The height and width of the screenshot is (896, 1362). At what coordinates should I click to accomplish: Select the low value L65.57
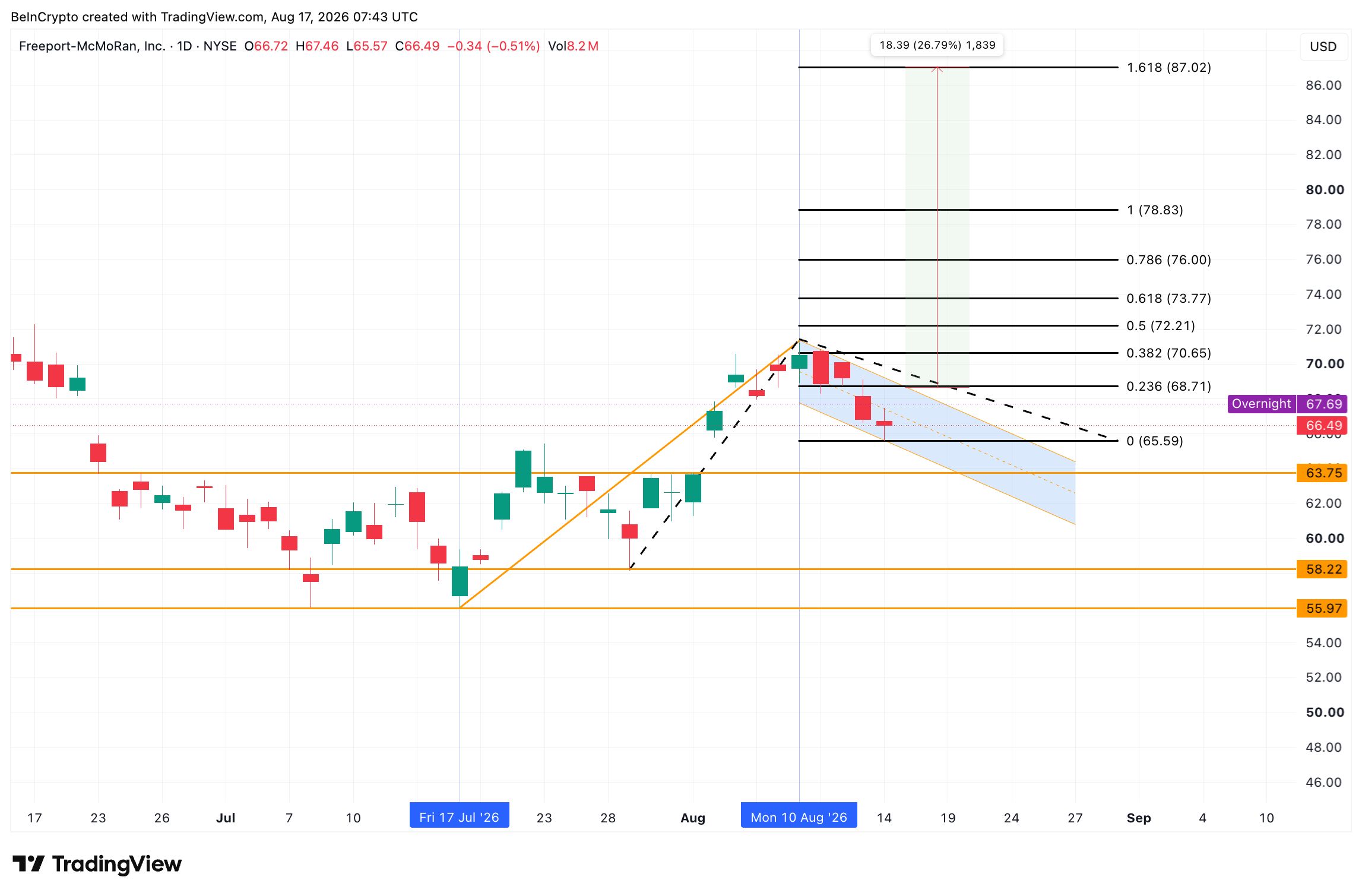coord(367,46)
